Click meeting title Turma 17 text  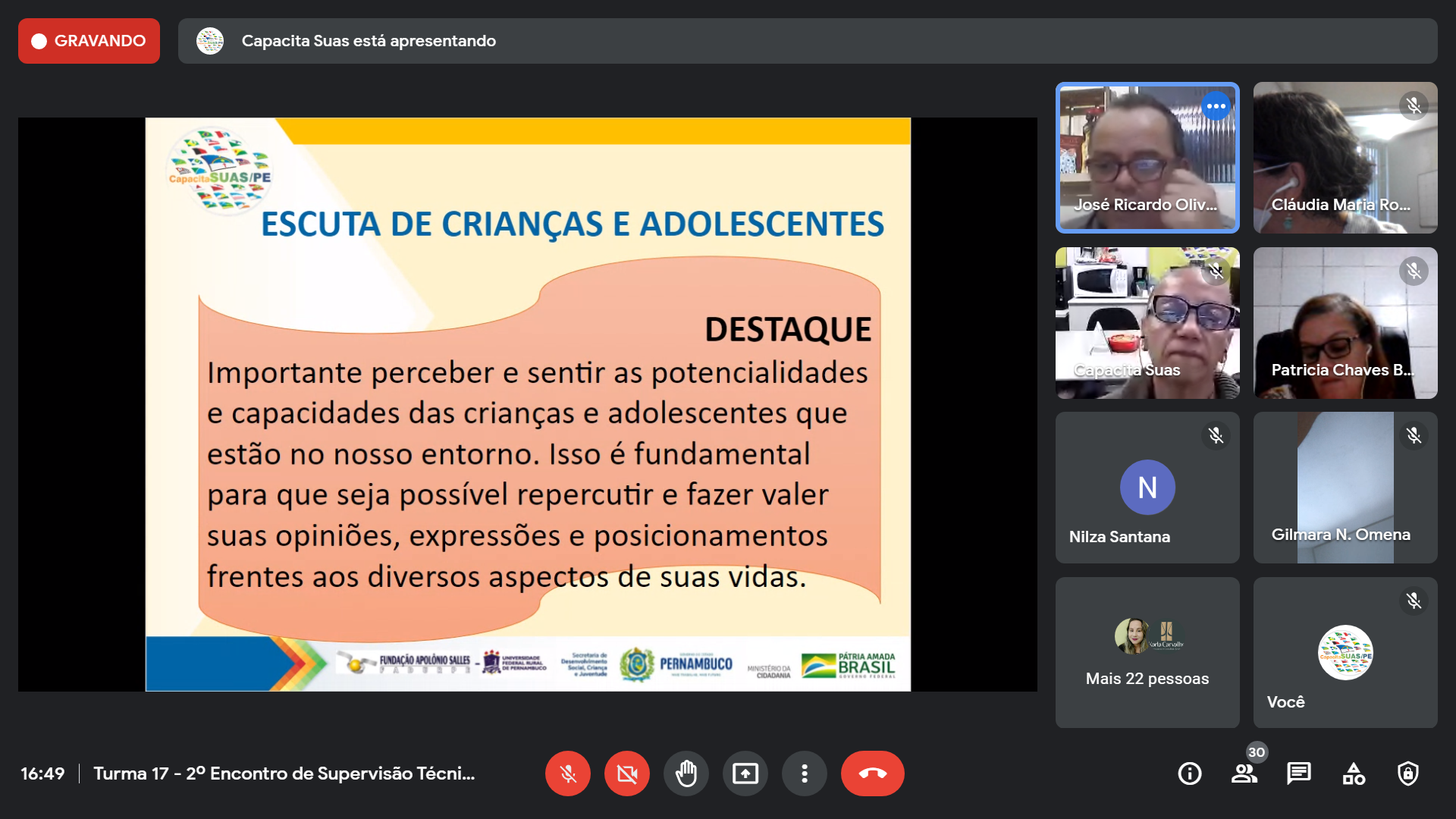(284, 773)
